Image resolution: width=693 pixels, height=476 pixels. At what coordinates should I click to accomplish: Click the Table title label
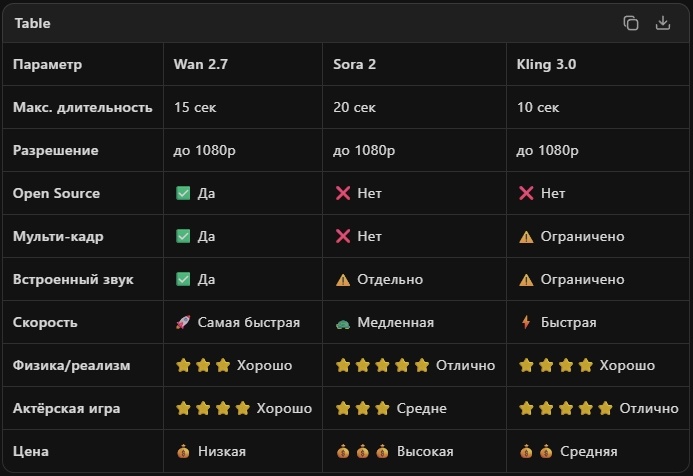(32, 23)
